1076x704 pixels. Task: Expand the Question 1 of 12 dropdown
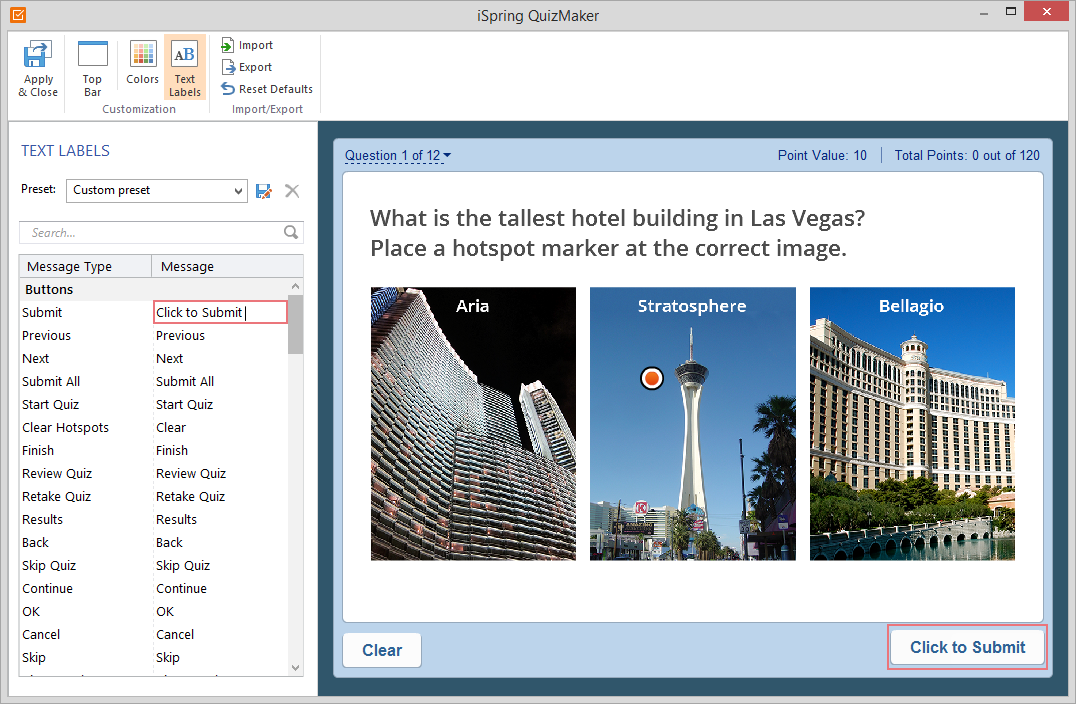(x=397, y=156)
